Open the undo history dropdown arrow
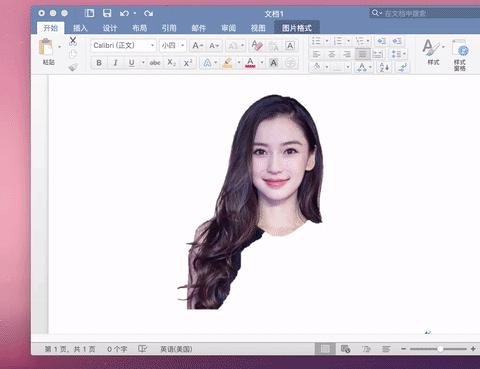 pyautogui.click(x=135, y=13)
